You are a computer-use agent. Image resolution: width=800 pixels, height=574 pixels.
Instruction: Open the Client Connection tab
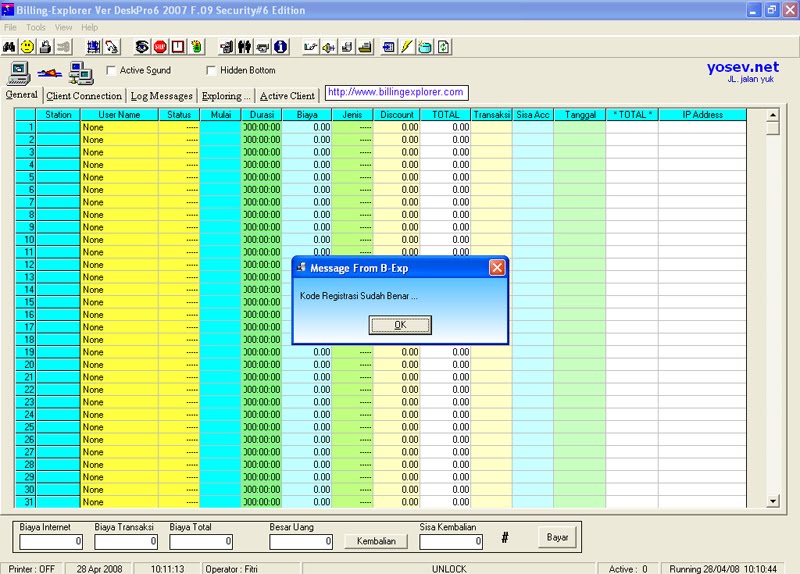click(x=84, y=95)
